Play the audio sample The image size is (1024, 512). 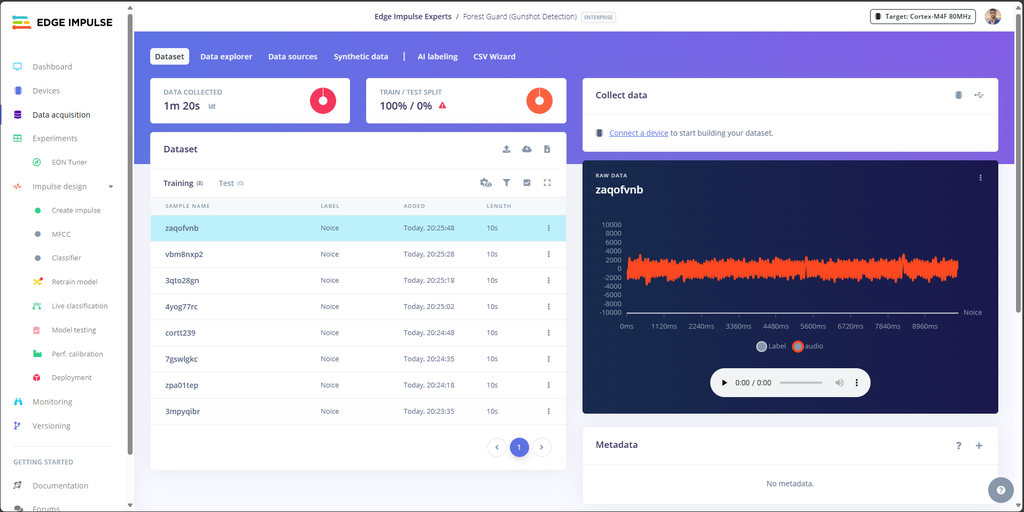pyautogui.click(x=724, y=383)
